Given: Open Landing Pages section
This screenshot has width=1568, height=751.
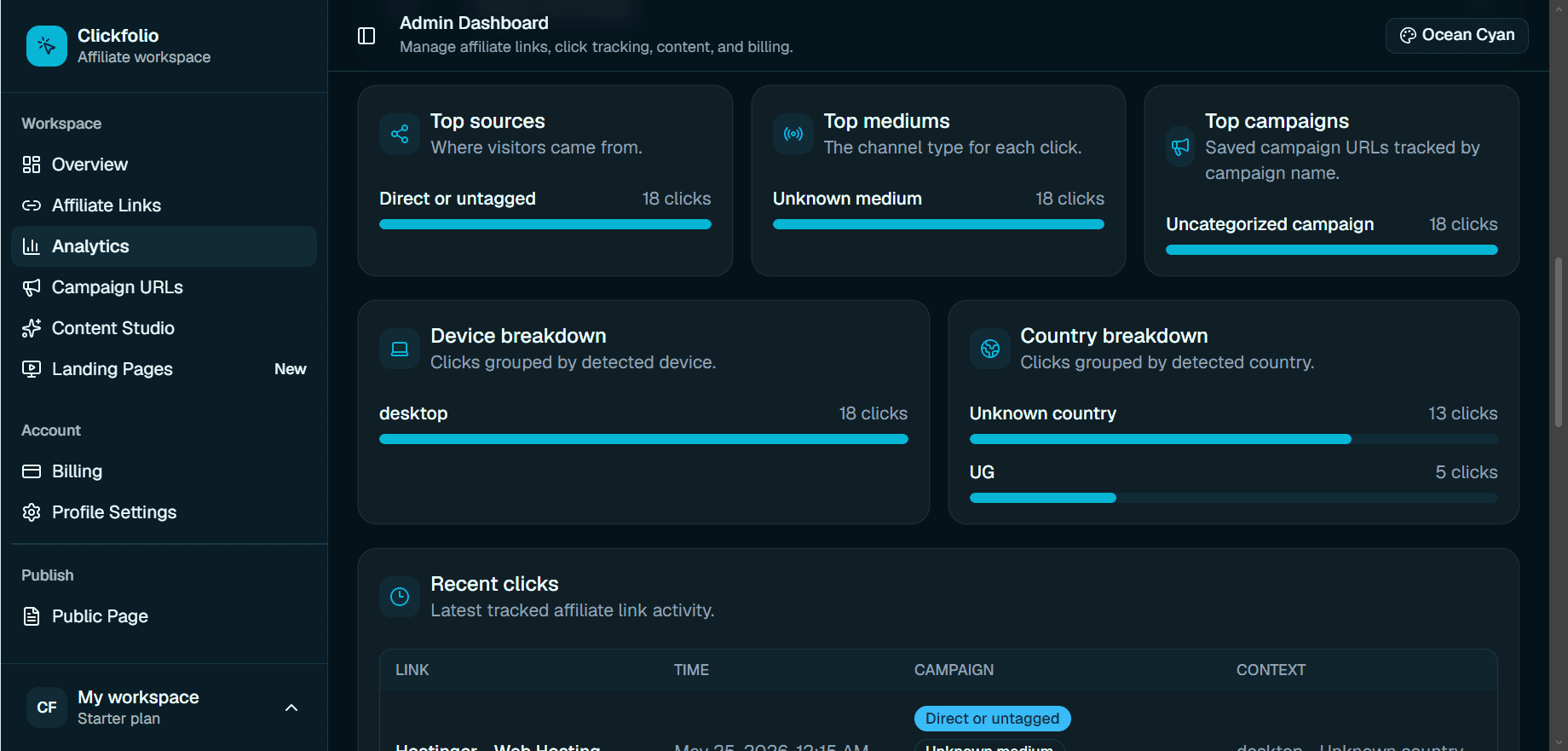Looking at the screenshot, I should 164,369.
